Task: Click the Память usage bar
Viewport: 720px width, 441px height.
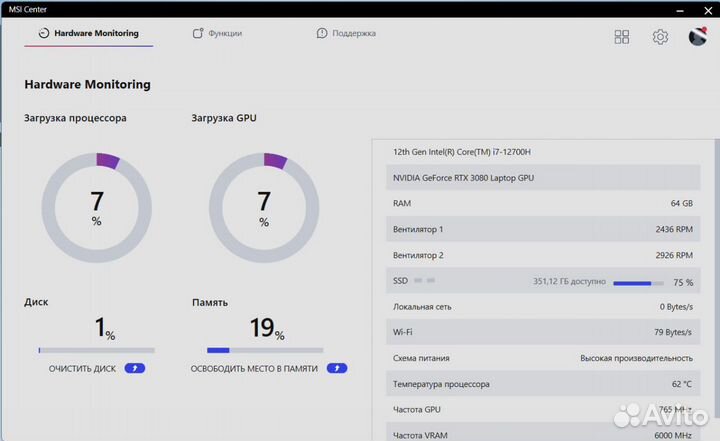Action: pyautogui.click(x=264, y=350)
